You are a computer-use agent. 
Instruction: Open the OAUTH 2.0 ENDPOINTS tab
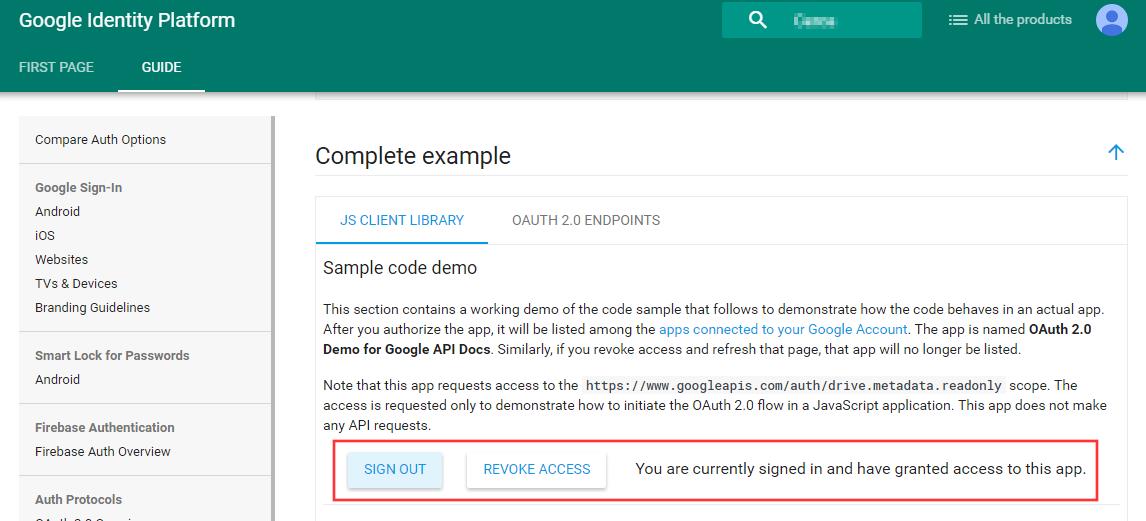tap(586, 220)
